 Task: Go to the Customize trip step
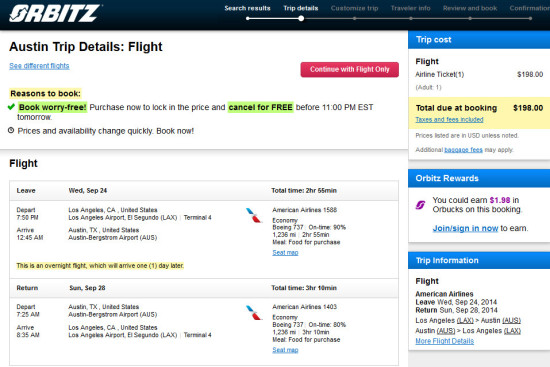tap(354, 8)
